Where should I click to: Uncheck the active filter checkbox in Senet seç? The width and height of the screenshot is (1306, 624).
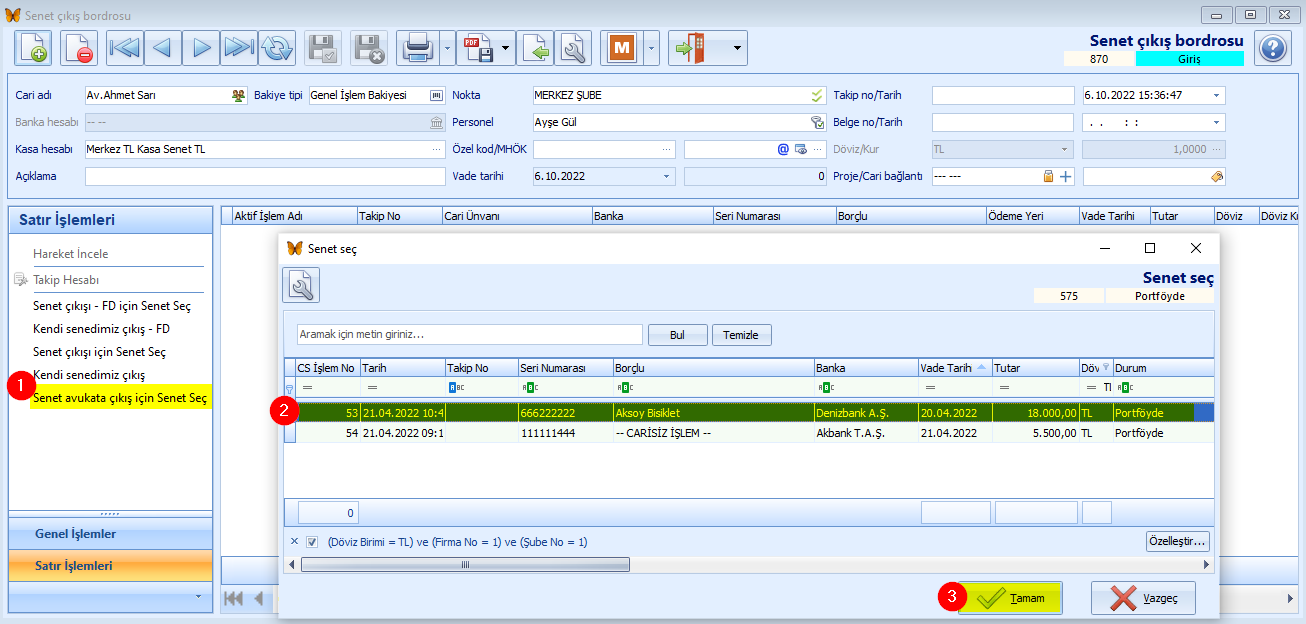click(312, 542)
